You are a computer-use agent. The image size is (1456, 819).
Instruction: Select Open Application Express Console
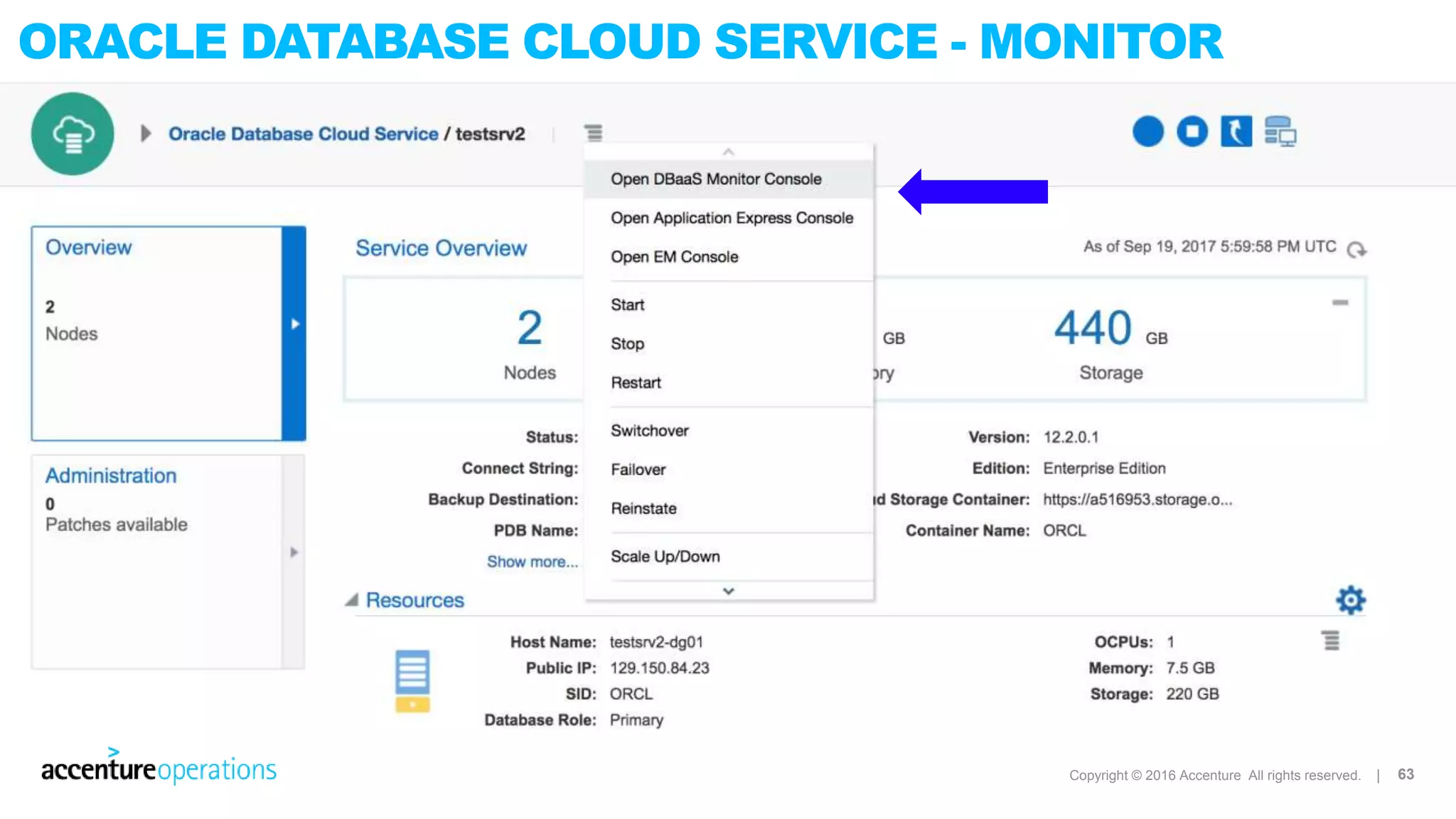point(729,218)
